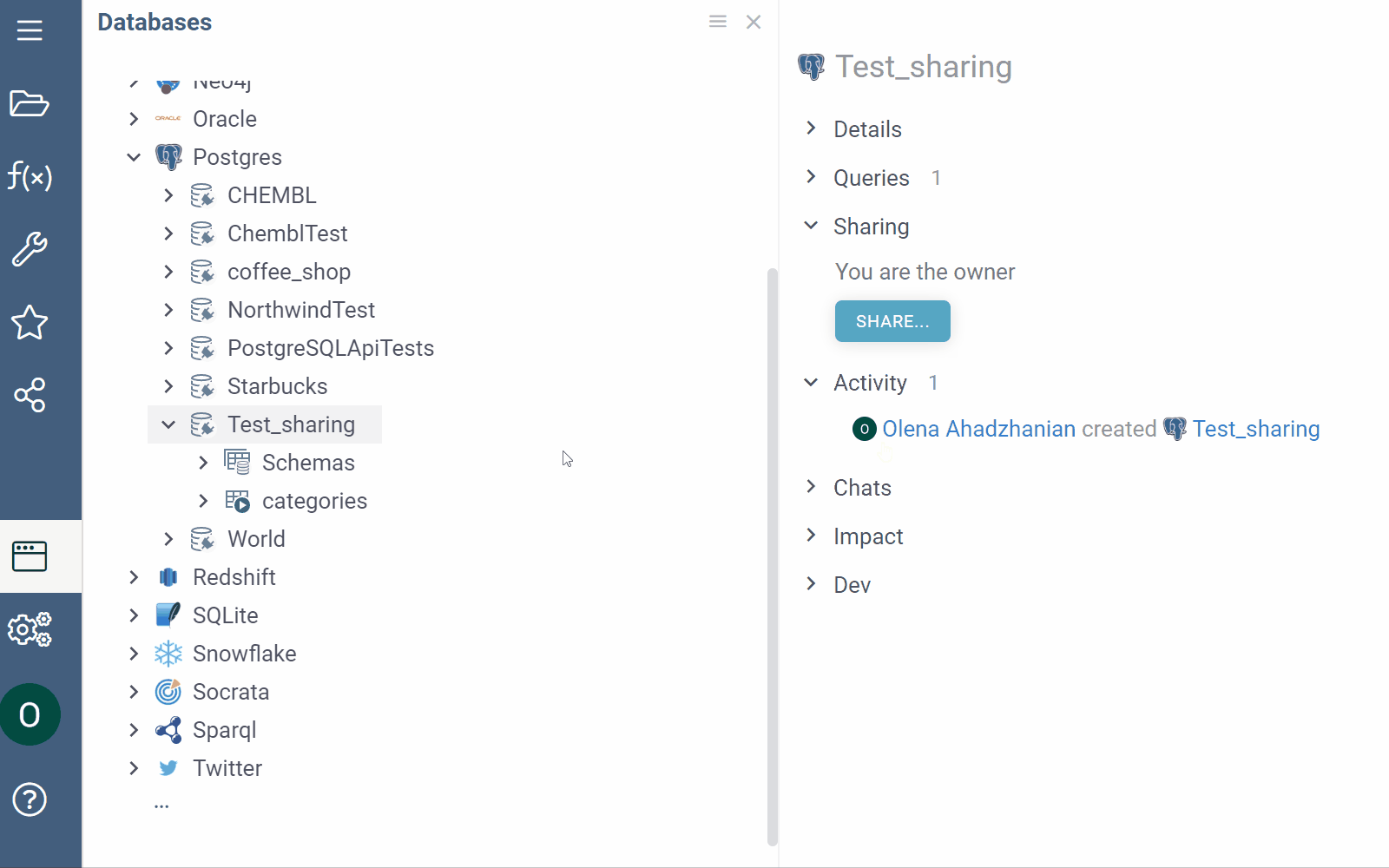The height and width of the screenshot is (868, 1389).
Task: Select the World database
Action: click(255, 538)
